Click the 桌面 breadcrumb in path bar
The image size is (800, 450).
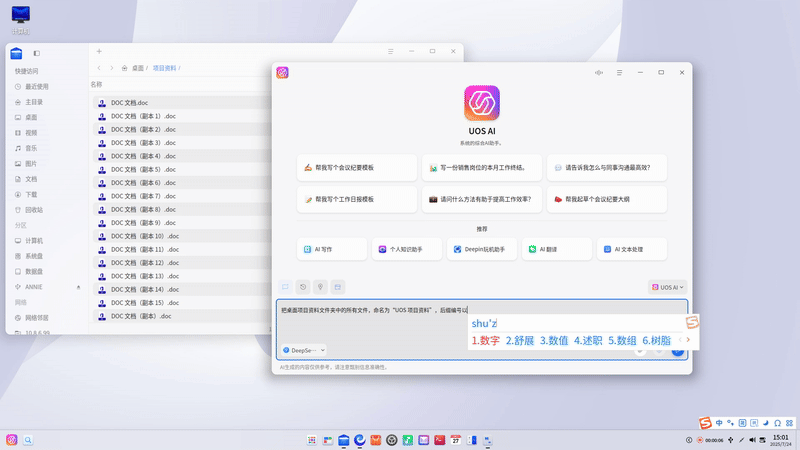[x=137, y=68]
